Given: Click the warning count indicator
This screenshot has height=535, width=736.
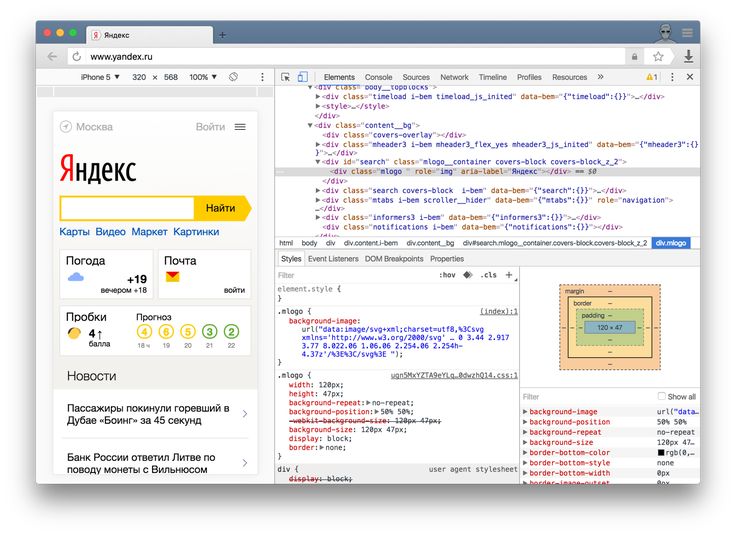Looking at the screenshot, I should (652, 77).
